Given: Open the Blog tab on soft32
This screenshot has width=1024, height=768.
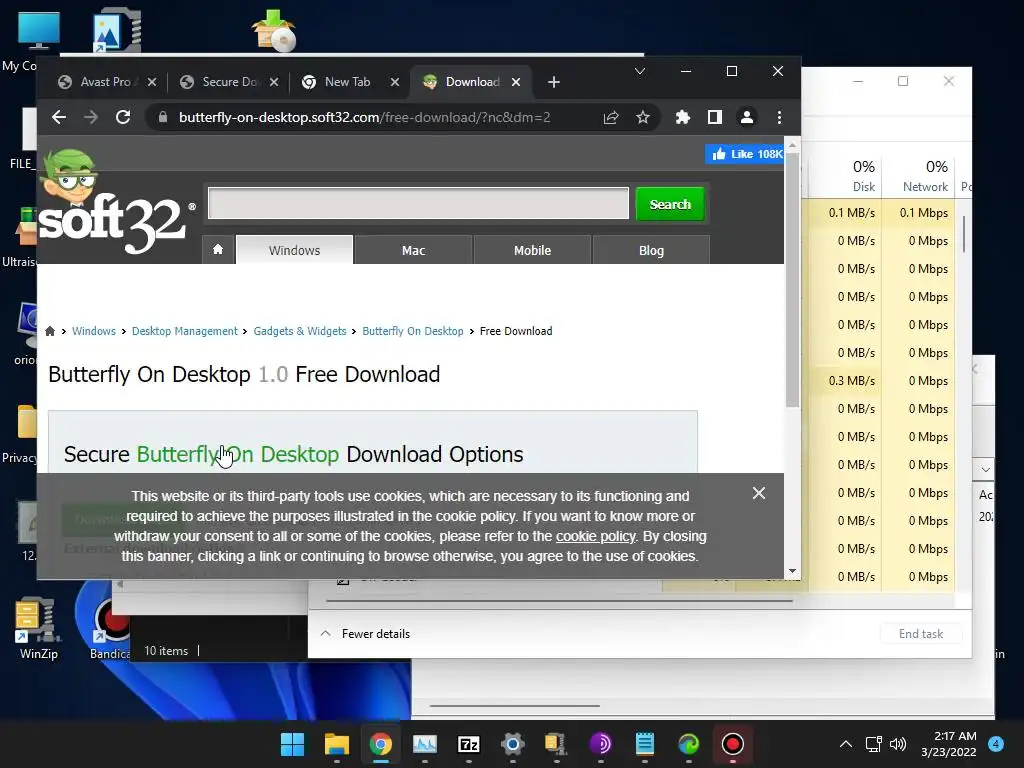Looking at the screenshot, I should tap(651, 250).
